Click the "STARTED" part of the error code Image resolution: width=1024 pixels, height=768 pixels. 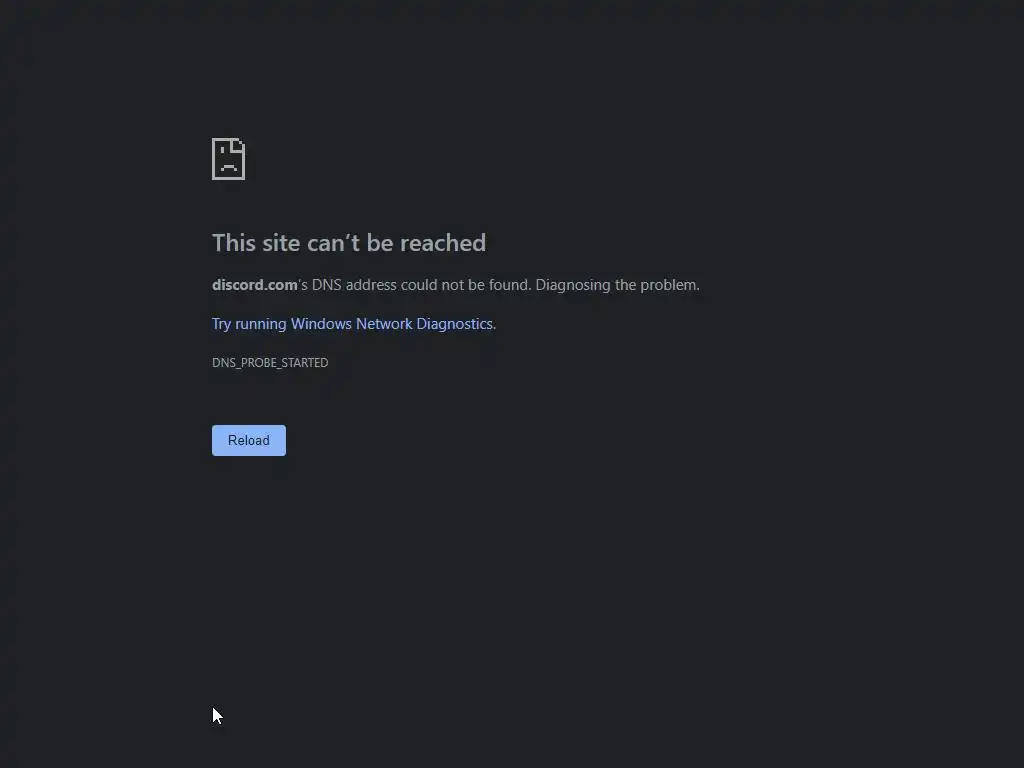coord(304,362)
